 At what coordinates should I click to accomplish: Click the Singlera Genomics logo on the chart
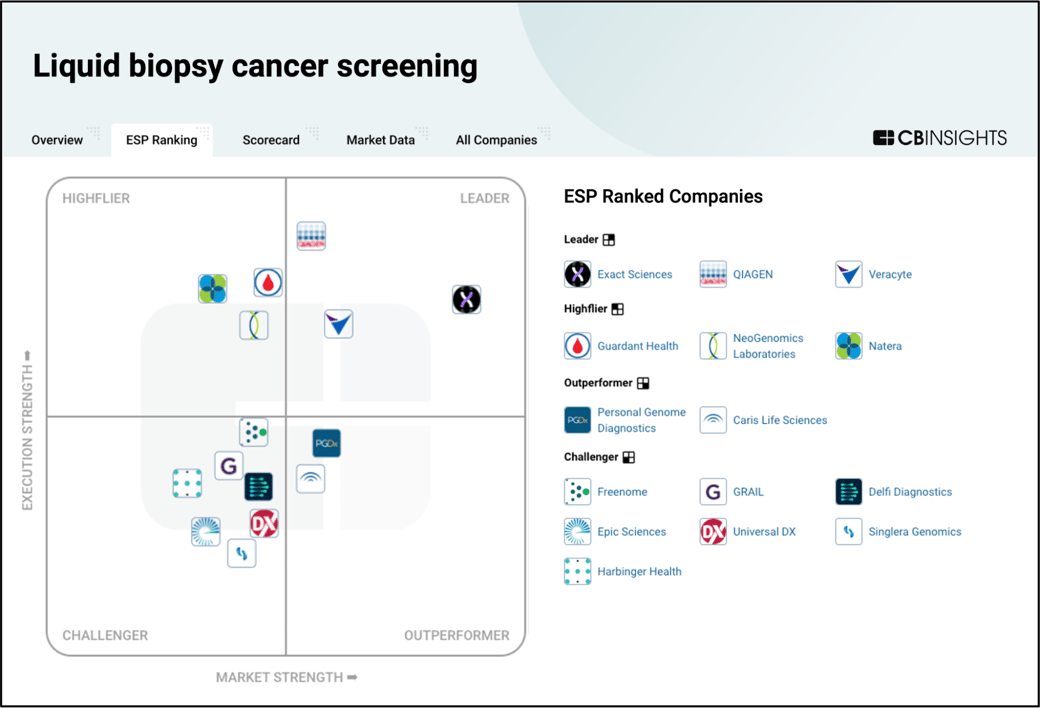(x=241, y=553)
